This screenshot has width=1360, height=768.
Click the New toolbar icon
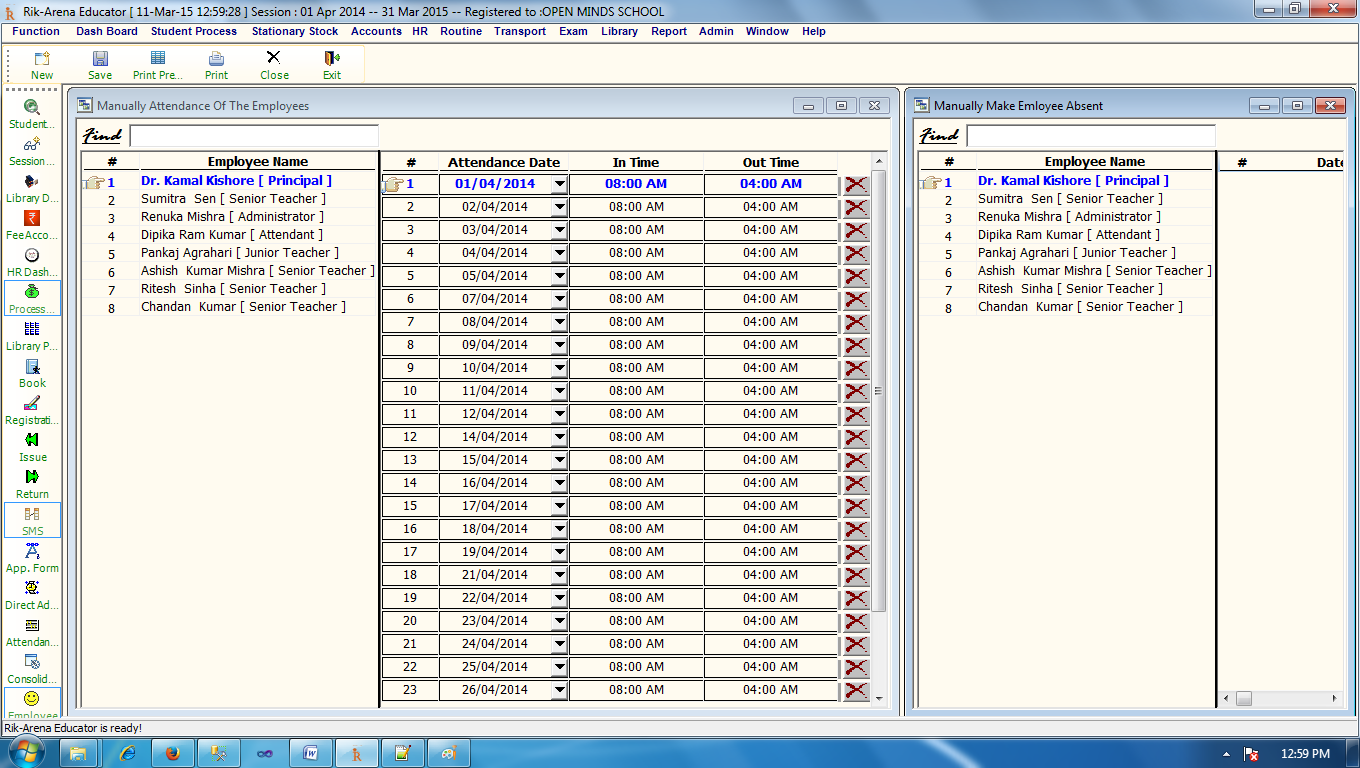point(42,65)
